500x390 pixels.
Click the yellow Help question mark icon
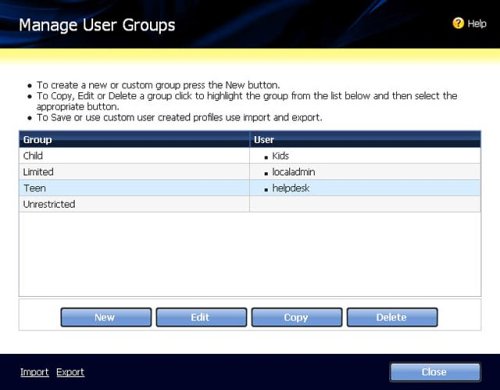458,23
